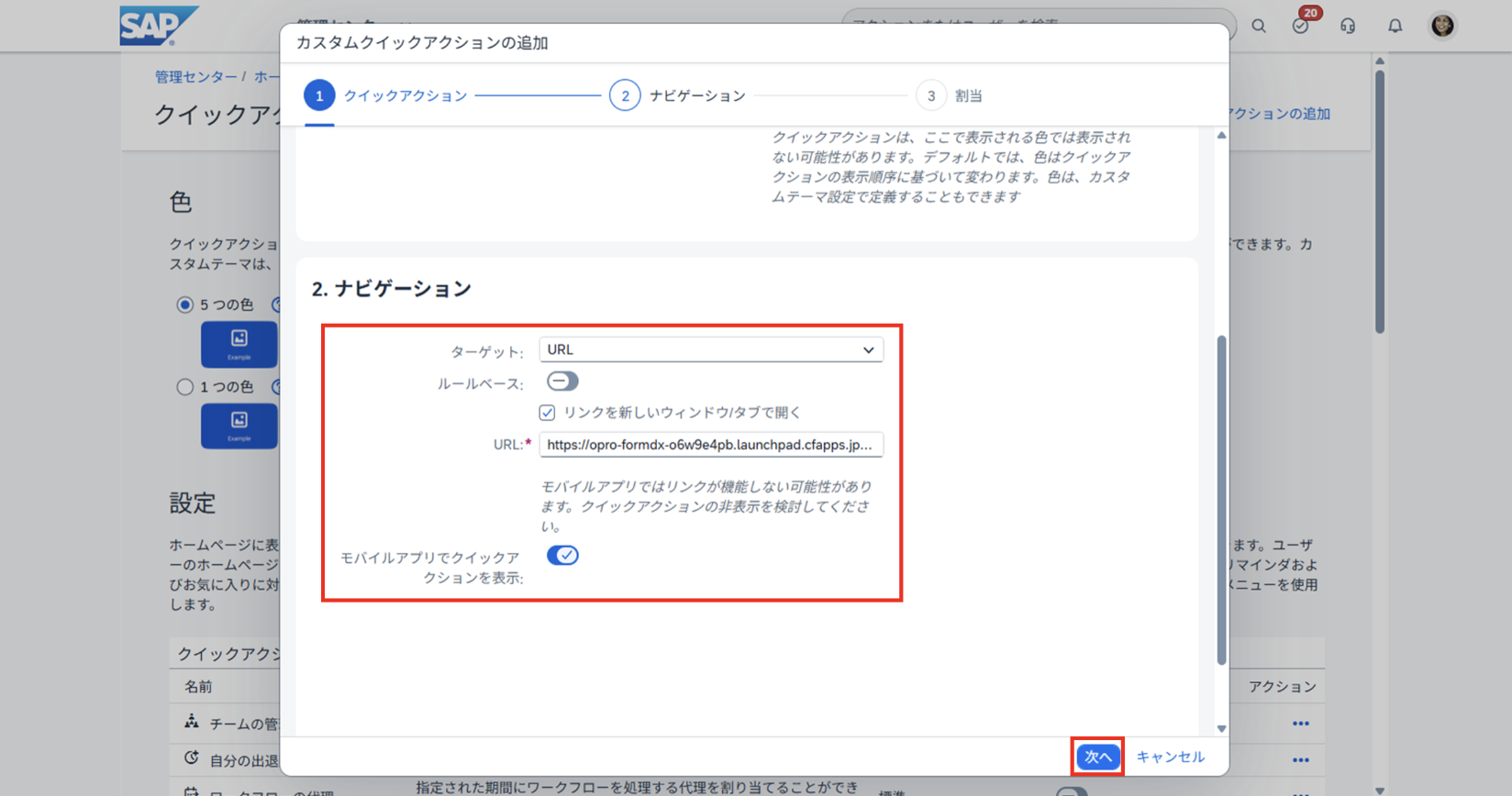Disable モバイルアプリでクイックアクションを表示 switch
Screen dimensions: 1512x796
pyautogui.click(x=562, y=556)
